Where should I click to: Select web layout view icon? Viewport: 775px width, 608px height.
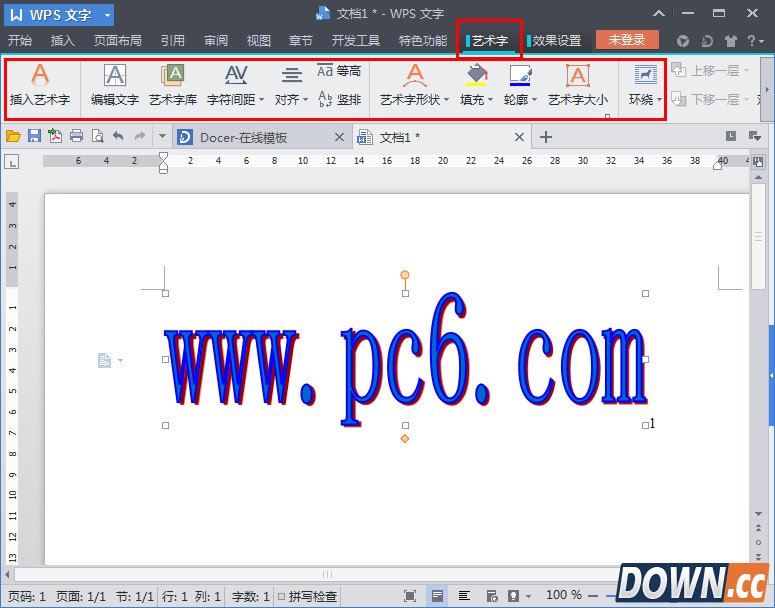tap(492, 596)
